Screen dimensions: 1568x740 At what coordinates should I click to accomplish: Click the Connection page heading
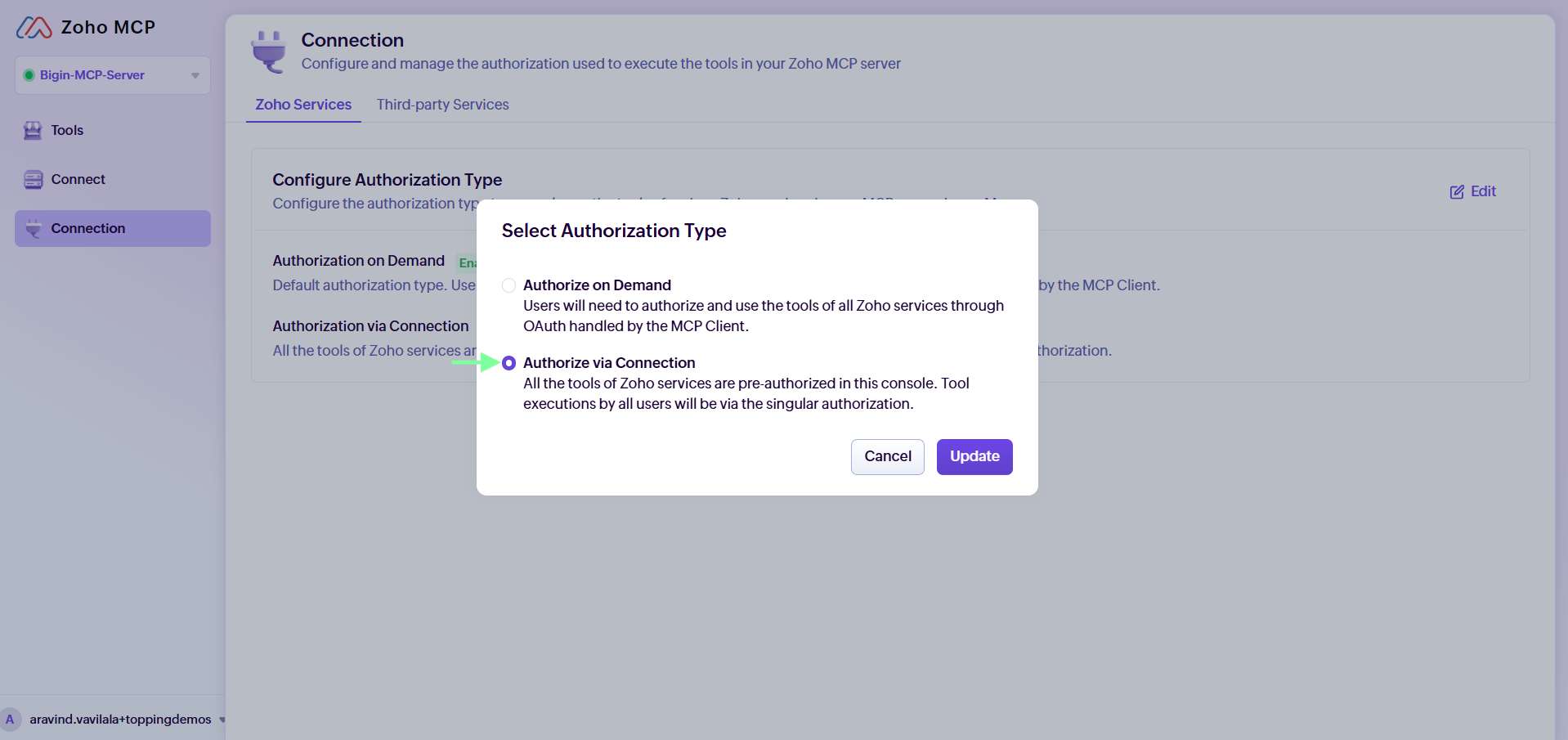pyautogui.click(x=352, y=40)
